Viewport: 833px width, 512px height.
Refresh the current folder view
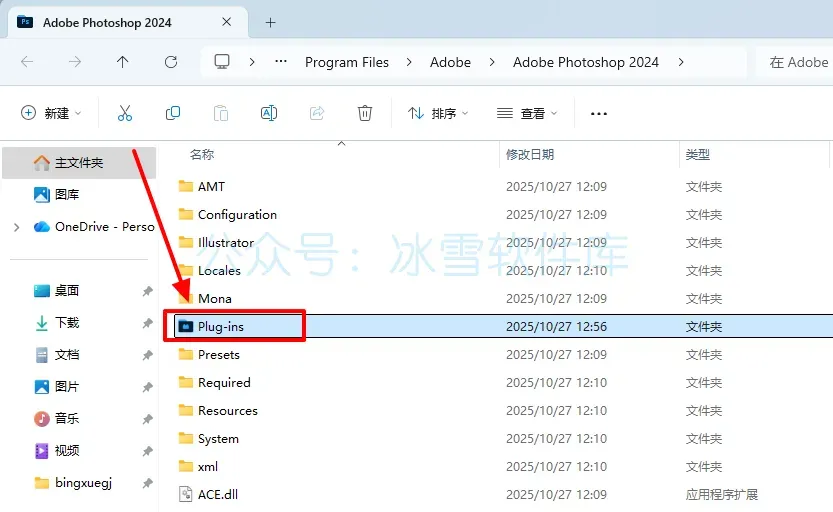tap(171, 62)
